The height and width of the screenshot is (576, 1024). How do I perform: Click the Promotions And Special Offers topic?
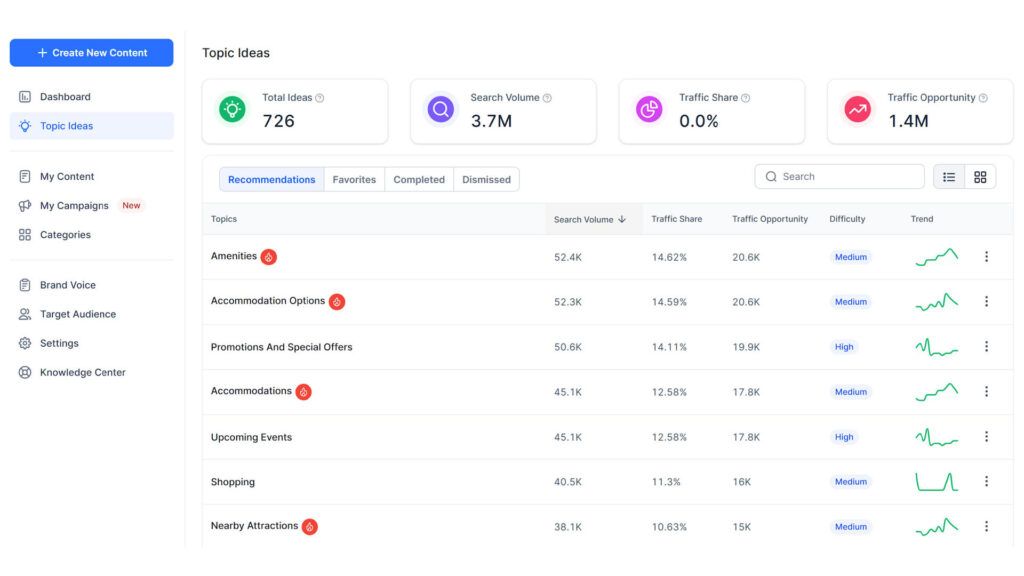pos(281,347)
